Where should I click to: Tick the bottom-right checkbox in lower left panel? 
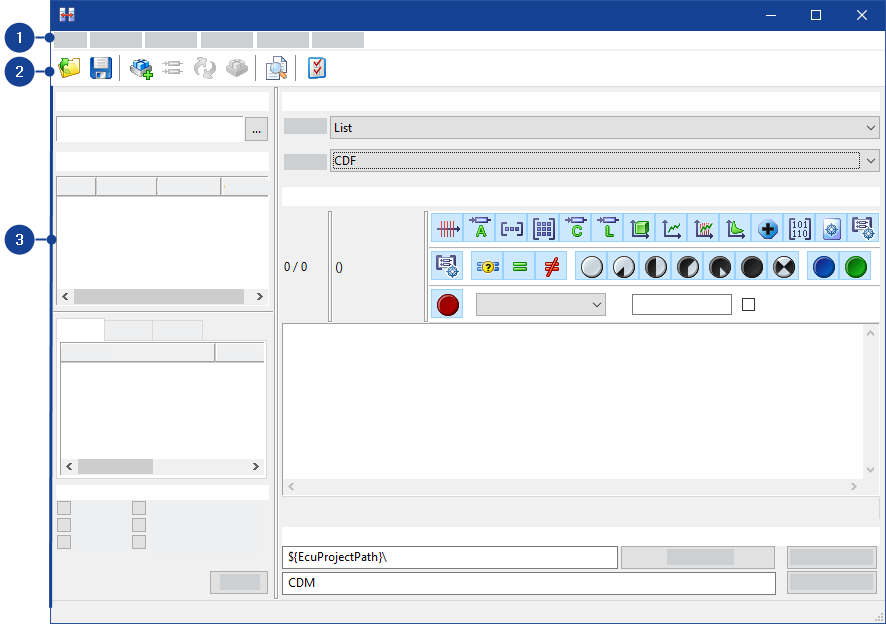point(139,542)
